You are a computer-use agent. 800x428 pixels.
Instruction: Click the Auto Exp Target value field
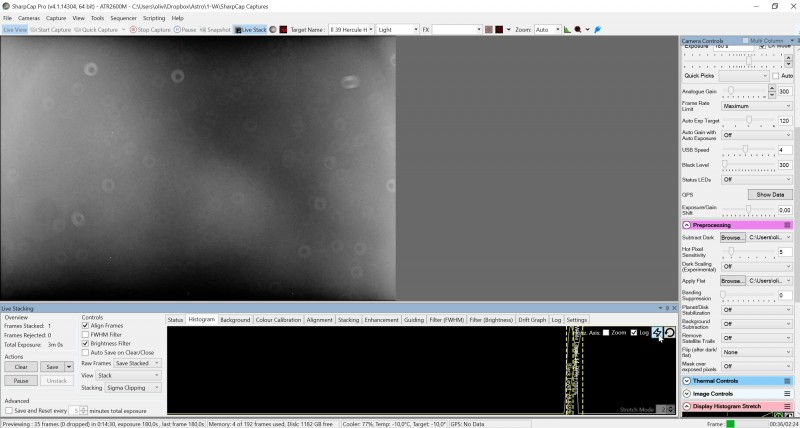[785, 121]
